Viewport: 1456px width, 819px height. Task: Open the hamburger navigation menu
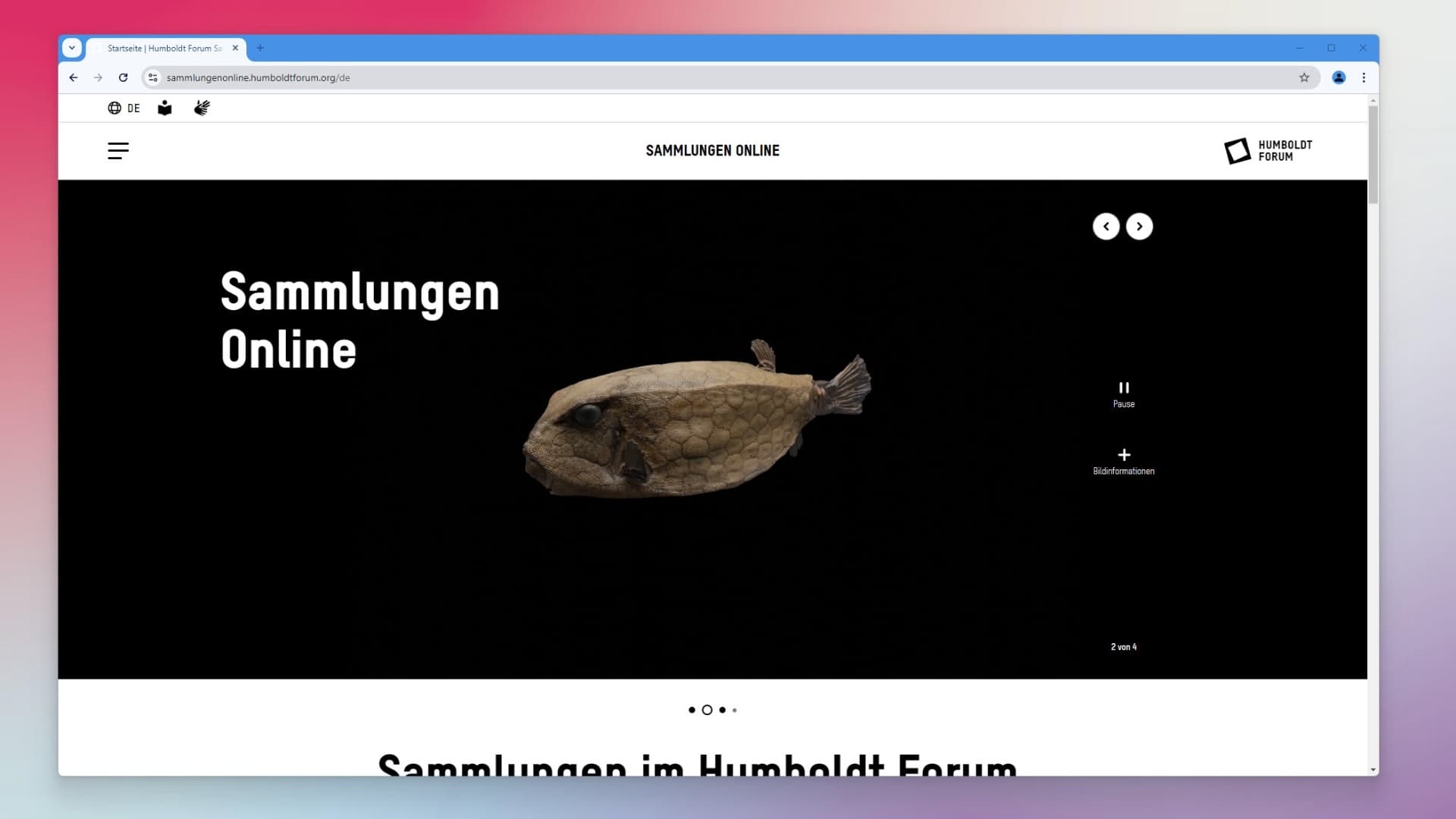pyautogui.click(x=118, y=151)
